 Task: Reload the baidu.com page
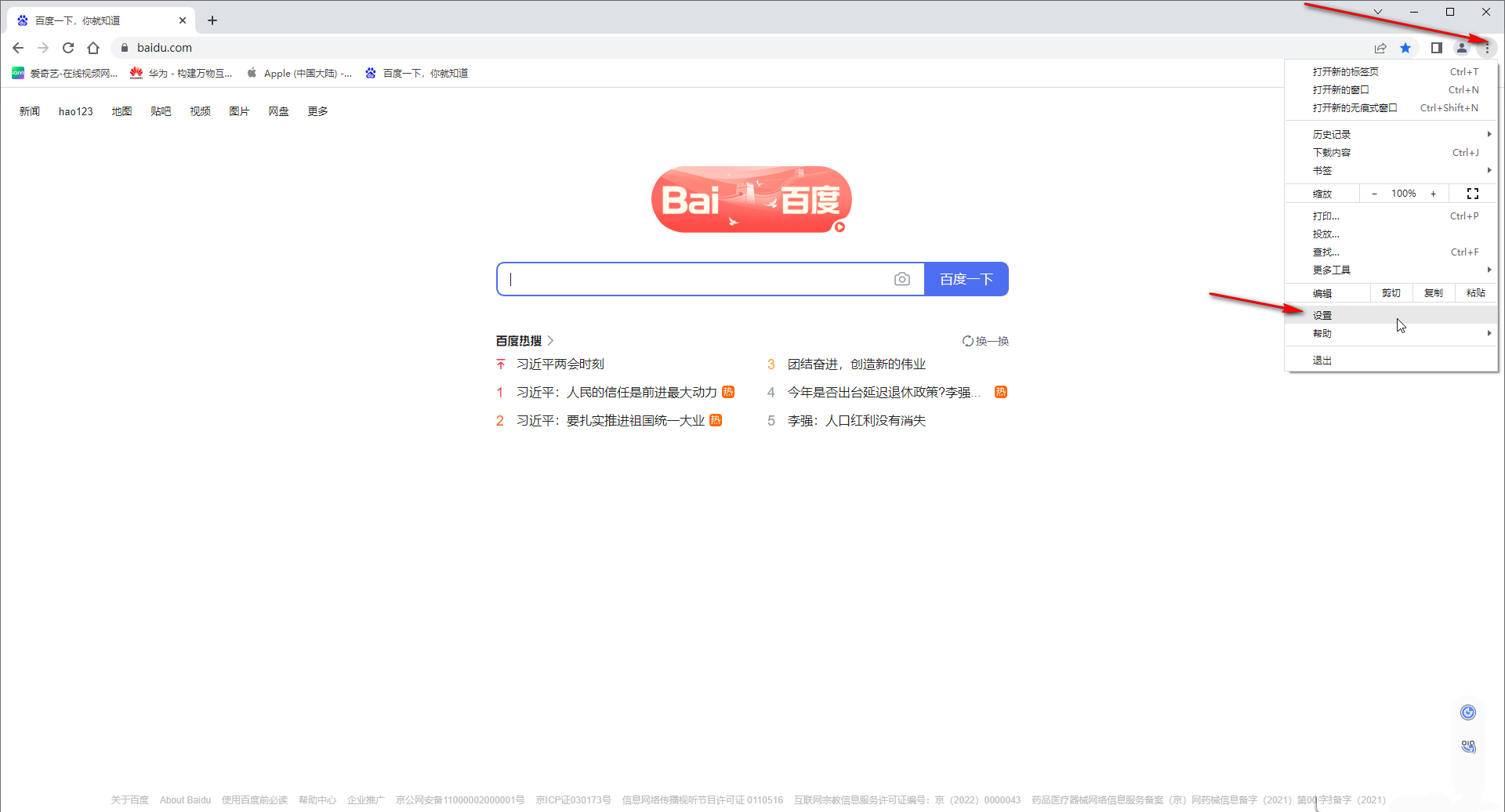point(68,48)
